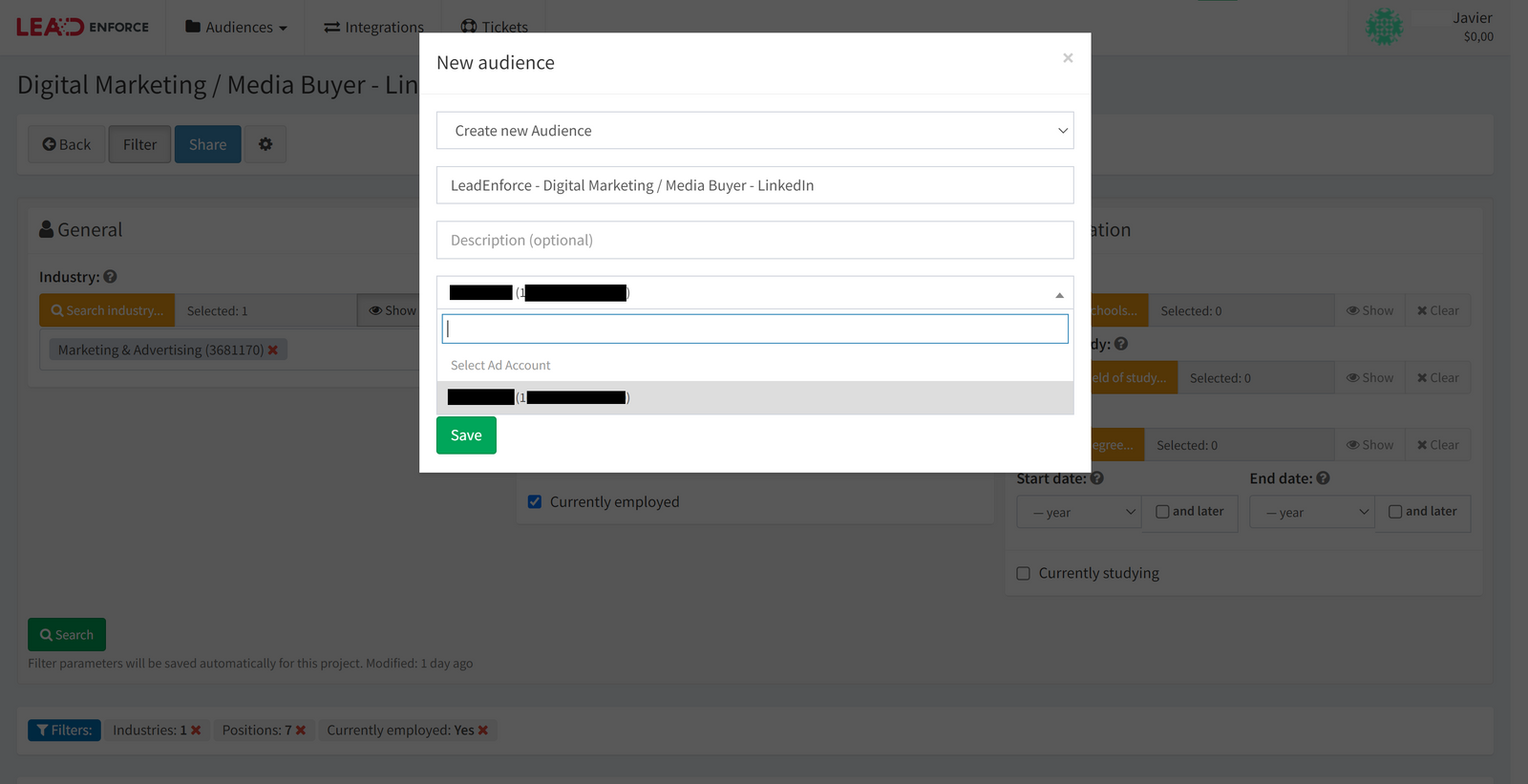Remove Marketing & Advertising tag
The height and width of the screenshot is (784, 1528).
pyautogui.click(x=273, y=350)
